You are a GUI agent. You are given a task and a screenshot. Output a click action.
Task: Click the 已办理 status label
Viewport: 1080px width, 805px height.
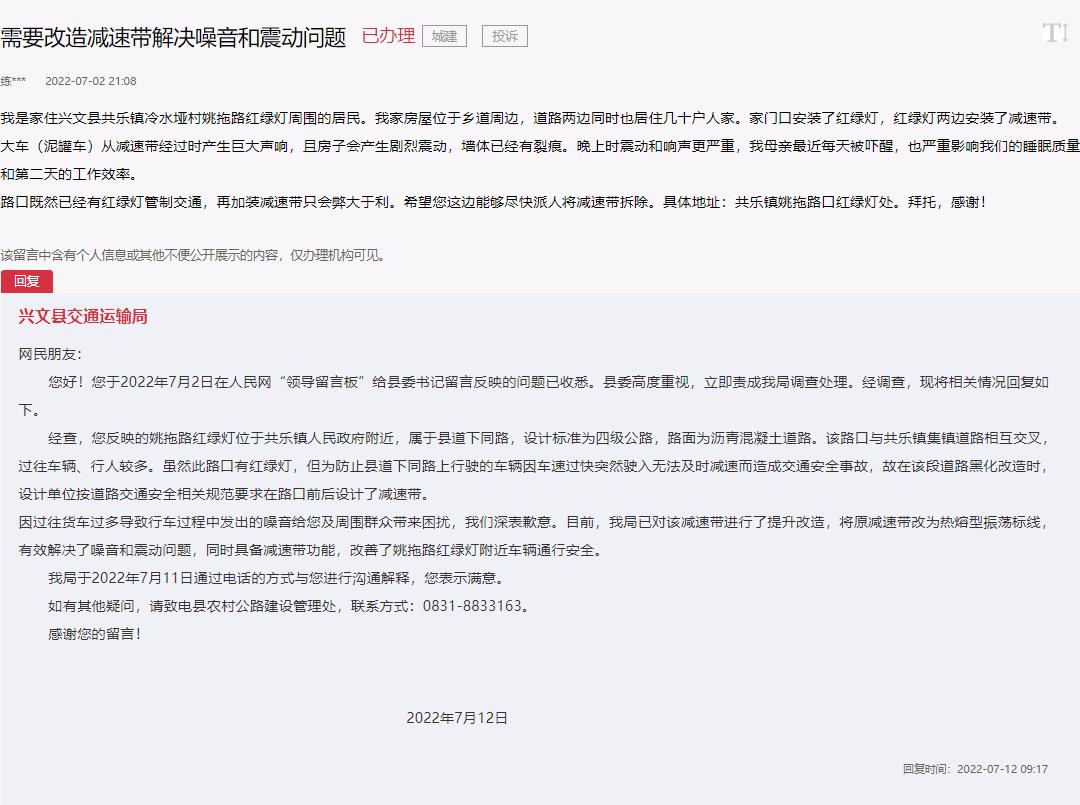pos(388,37)
